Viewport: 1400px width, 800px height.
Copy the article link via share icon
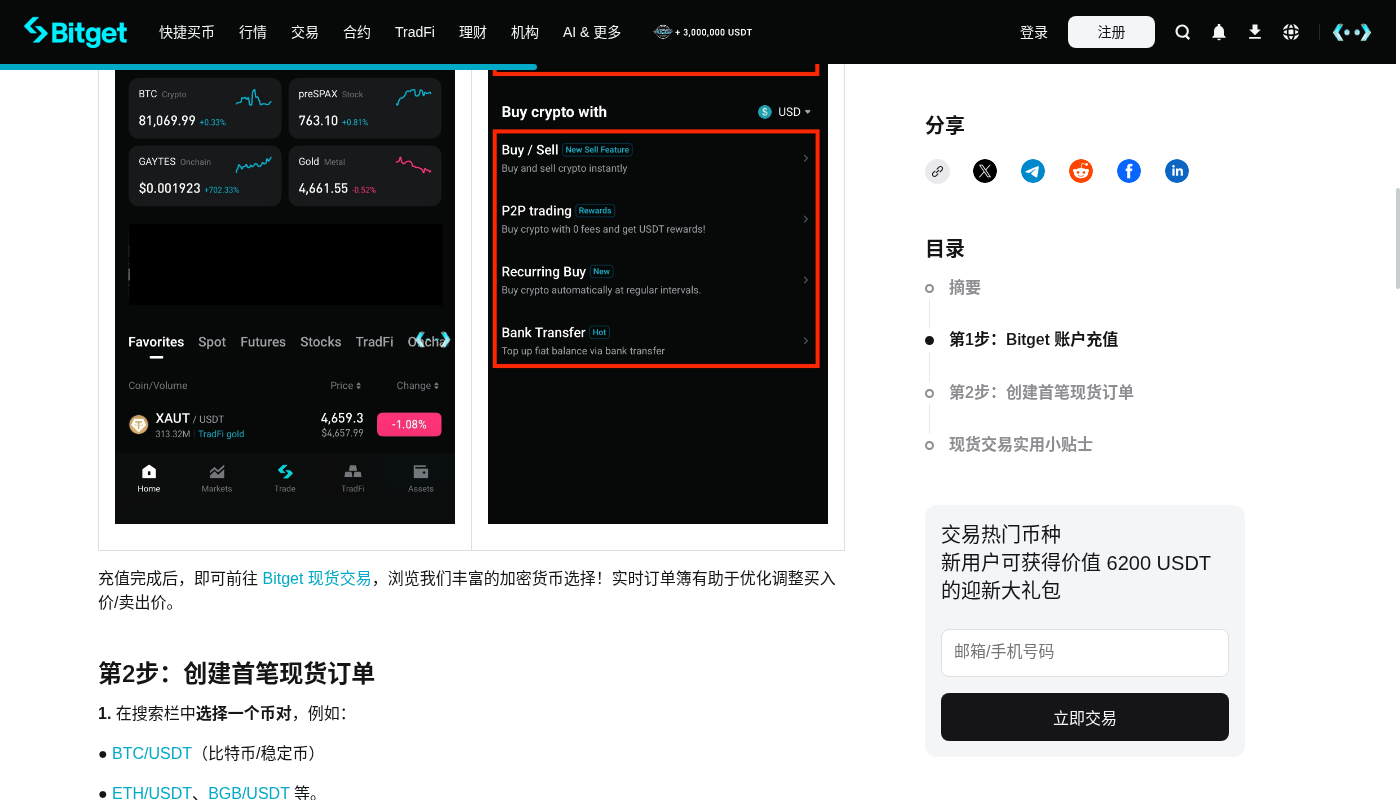pos(937,171)
